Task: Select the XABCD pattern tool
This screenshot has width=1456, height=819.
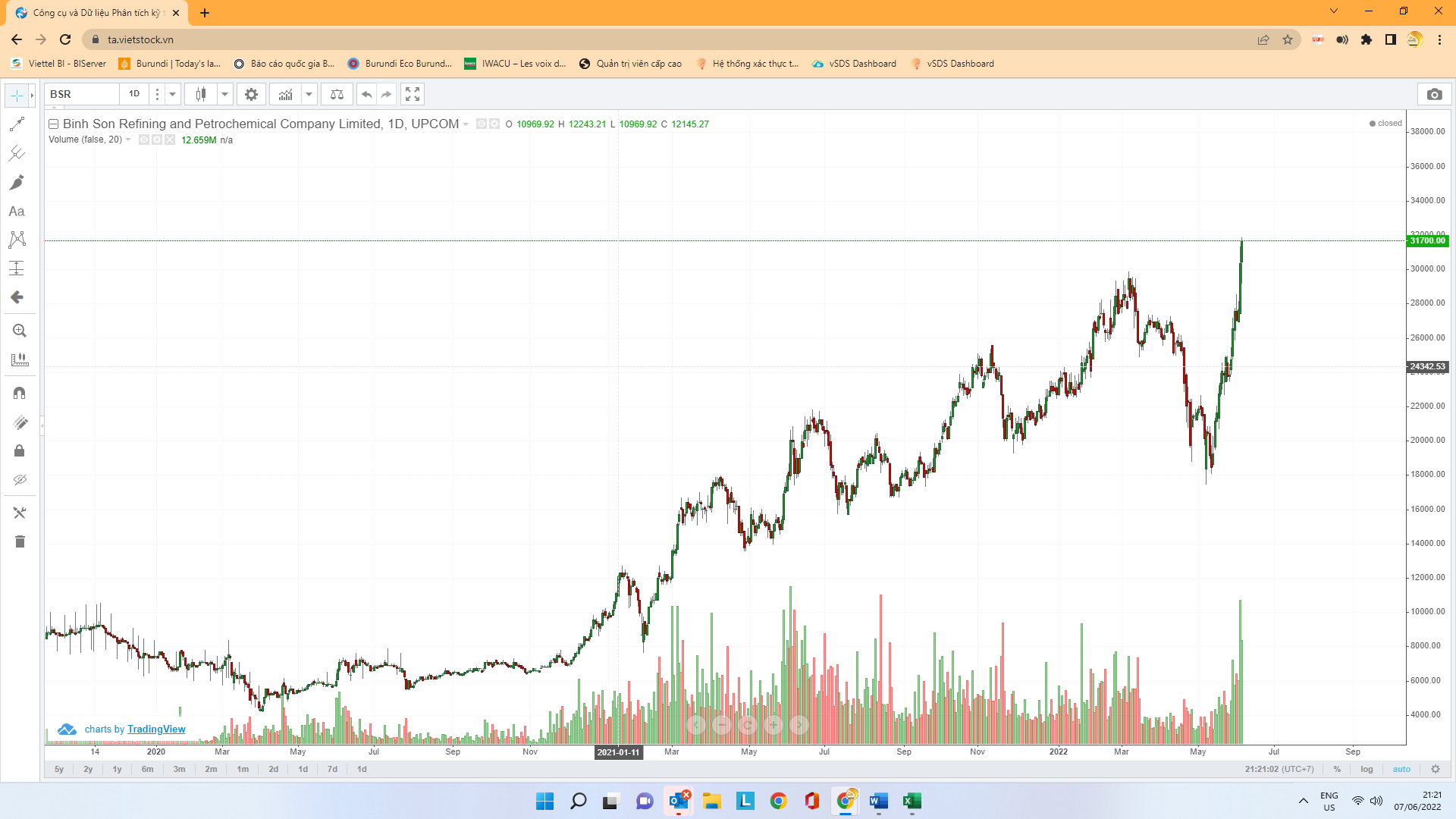Action: pyautogui.click(x=17, y=240)
